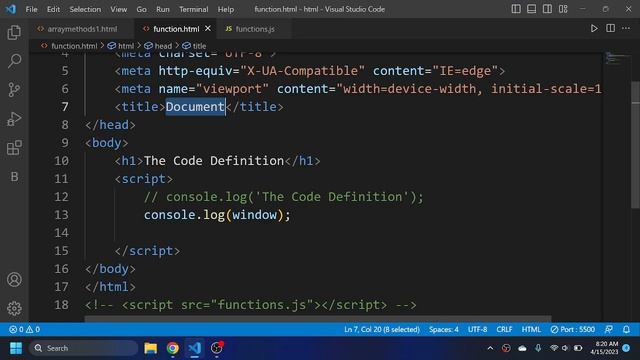640x360 pixels.
Task: Click the selected word Document
Action: click(195, 107)
